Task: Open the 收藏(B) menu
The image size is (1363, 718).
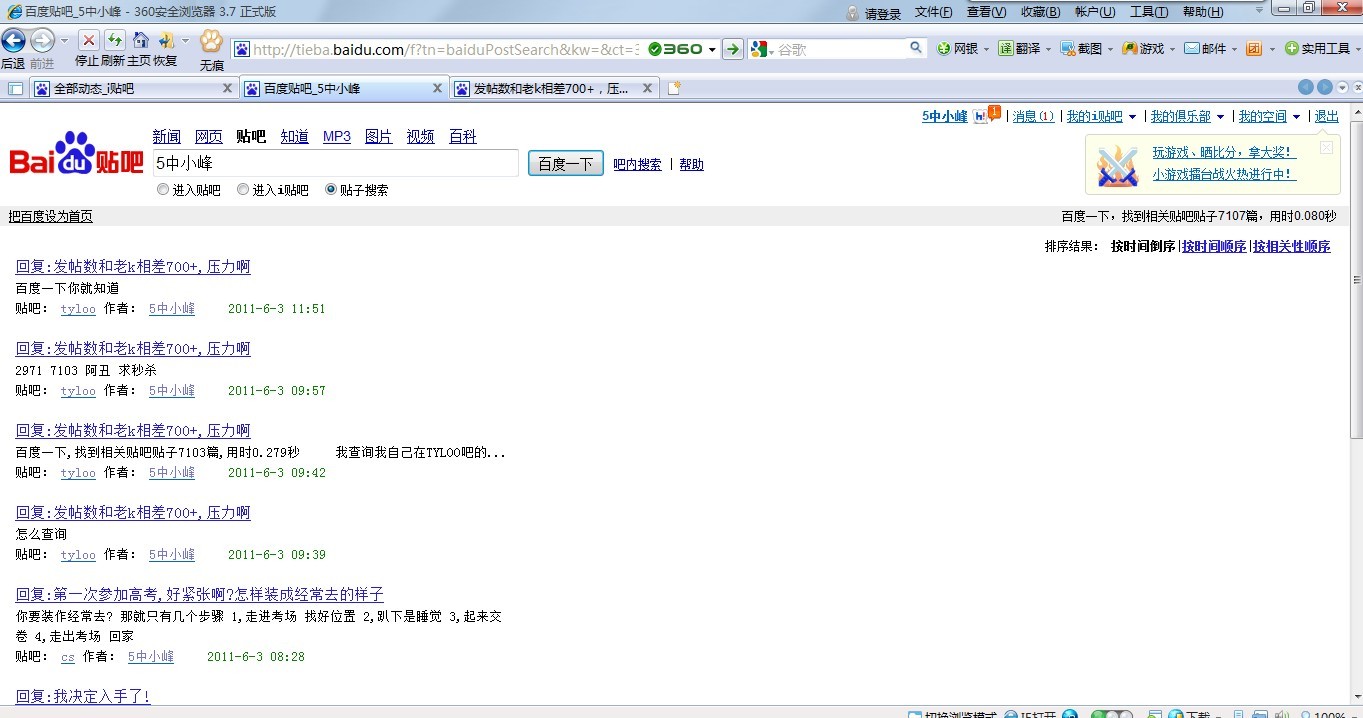Action: (x=1040, y=12)
